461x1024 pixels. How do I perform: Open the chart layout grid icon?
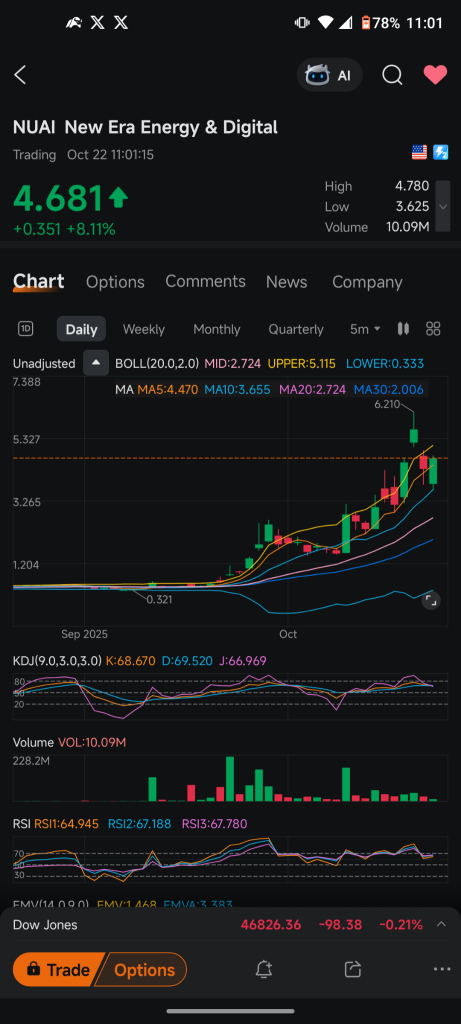point(433,328)
